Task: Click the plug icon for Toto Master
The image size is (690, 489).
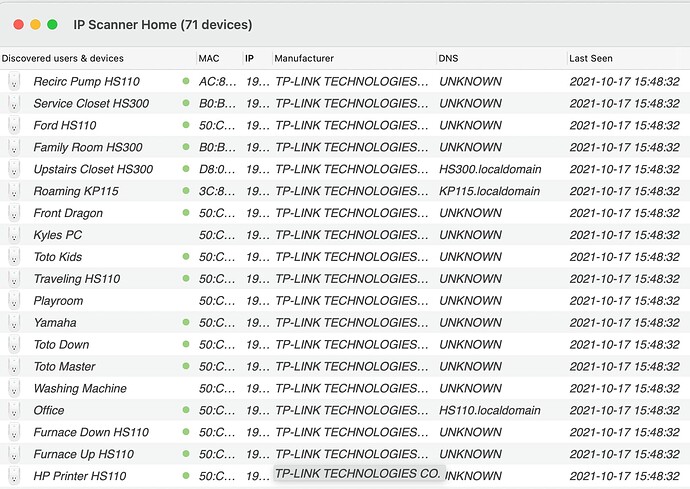Action: (14, 366)
